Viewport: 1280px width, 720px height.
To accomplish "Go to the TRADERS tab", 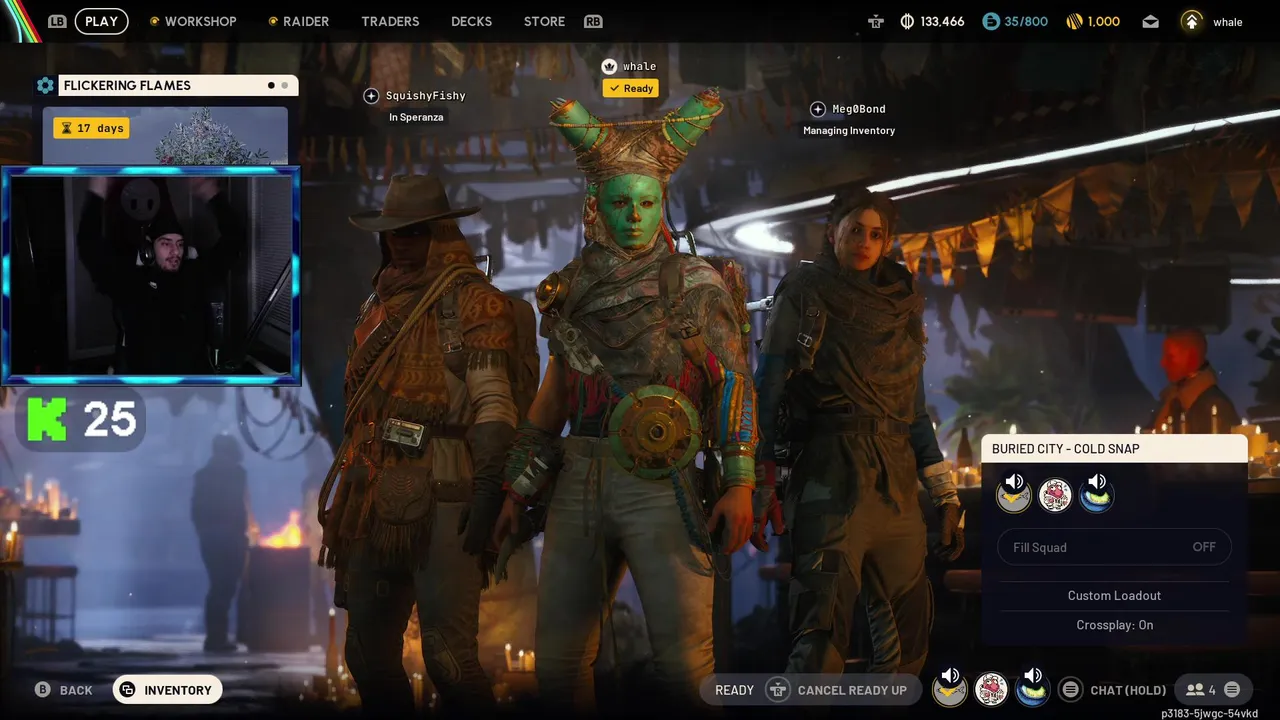I will coord(390,21).
